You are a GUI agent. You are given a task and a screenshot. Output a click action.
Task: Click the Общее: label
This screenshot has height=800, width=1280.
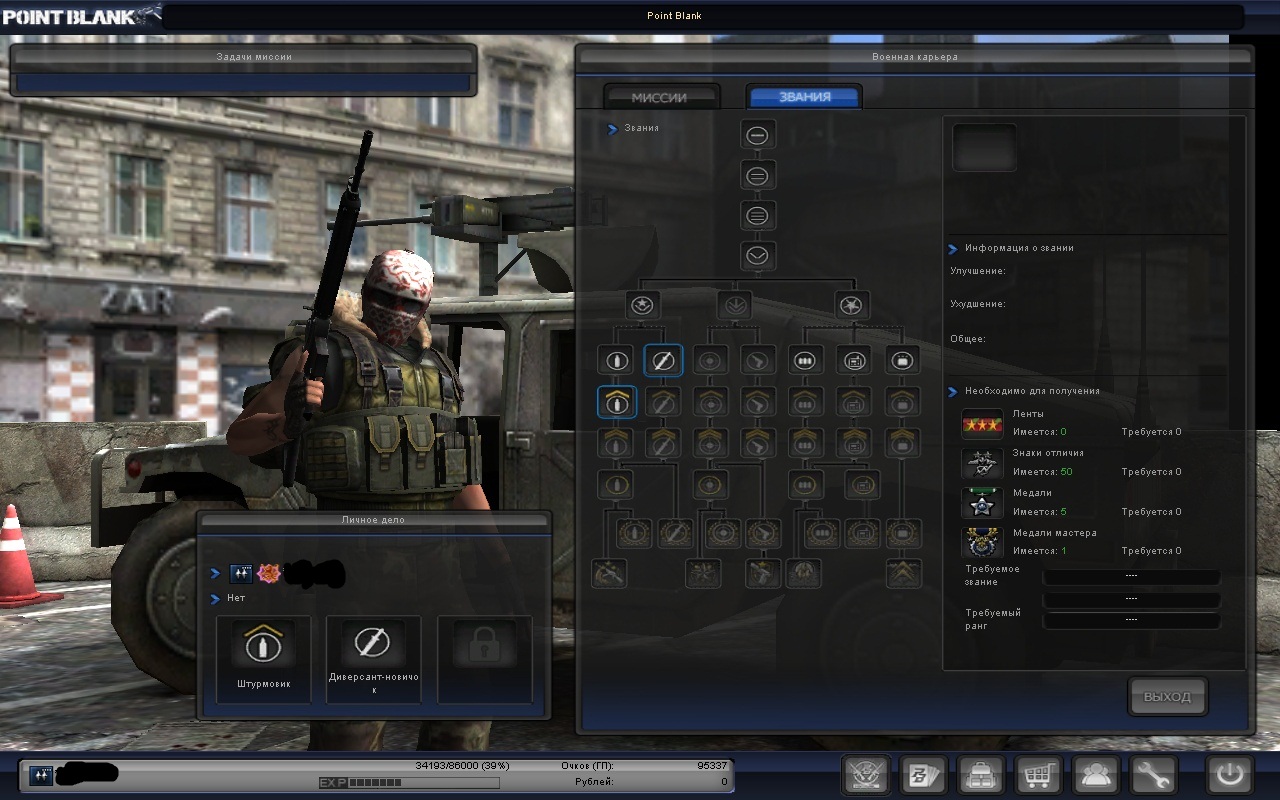click(x=968, y=339)
